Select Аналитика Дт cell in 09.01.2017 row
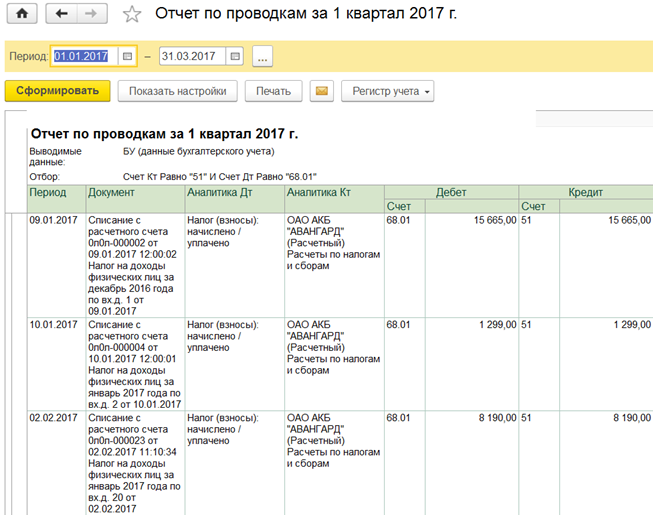Image resolution: width=656 pixels, height=518 pixels. click(x=235, y=265)
